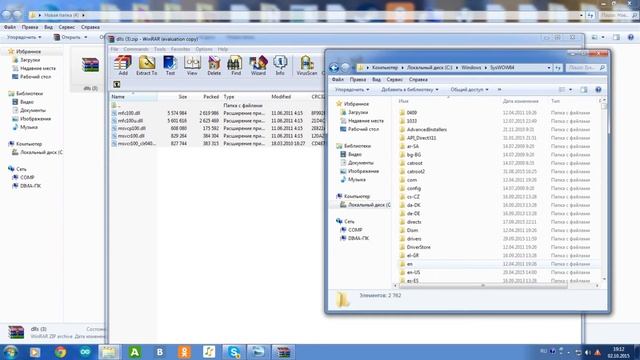Open the Вид menu in SysWOW64 window
The width and height of the screenshot is (640, 360).
point(376,80)
